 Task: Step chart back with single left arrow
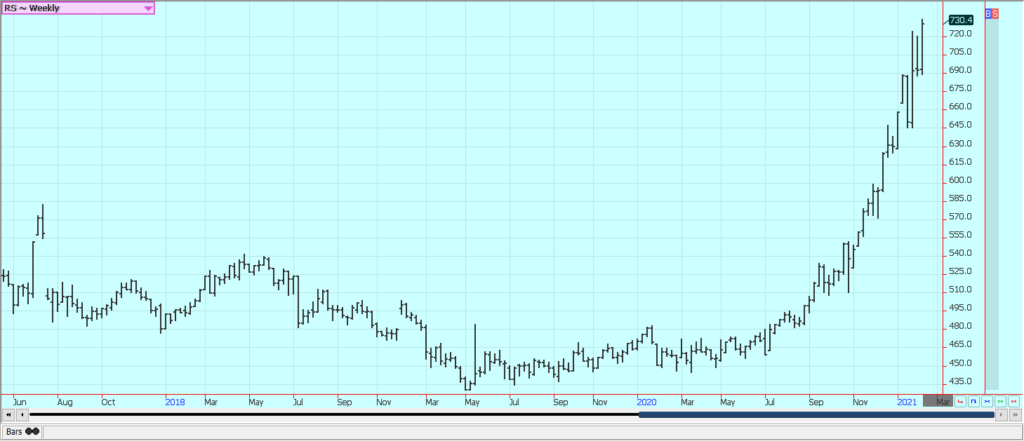pyautogui.click(x=23, y=414)
